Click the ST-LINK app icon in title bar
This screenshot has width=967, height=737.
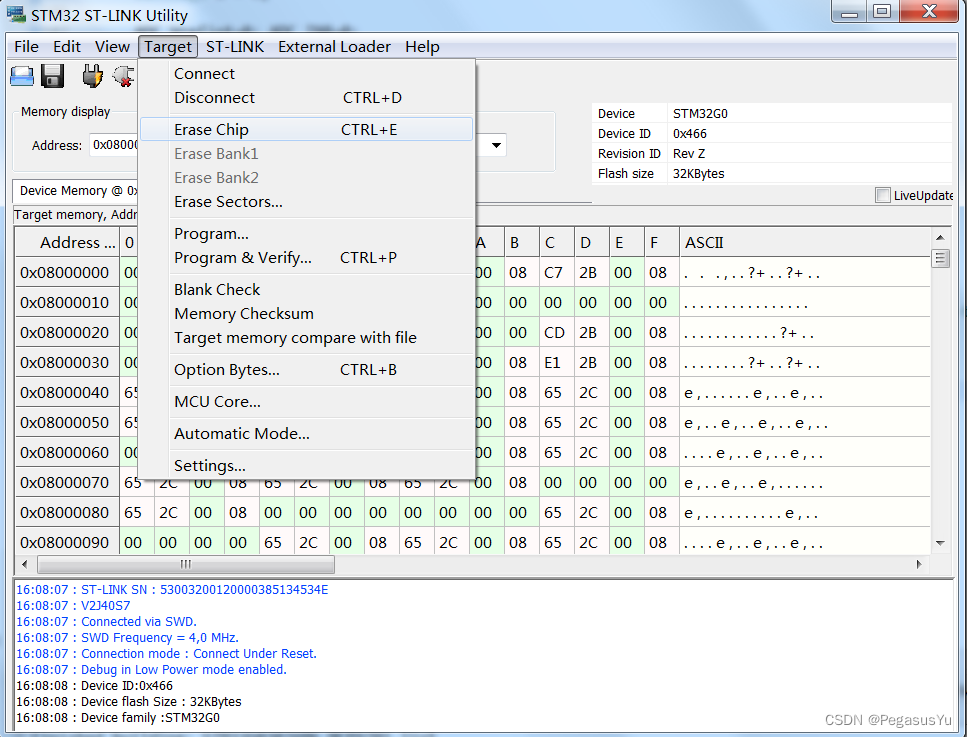click(15, 14)
